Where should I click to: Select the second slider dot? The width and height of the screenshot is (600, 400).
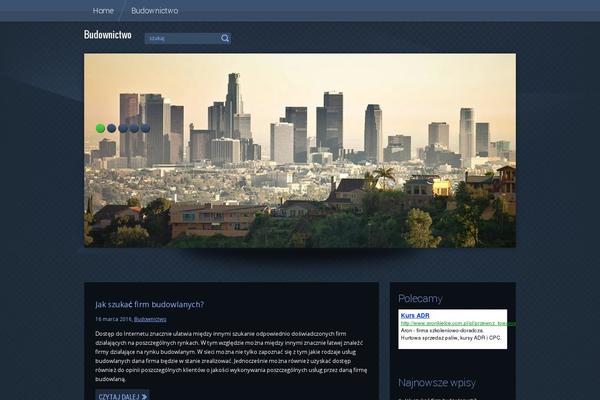pyautogui.click(x=111, y=128)
